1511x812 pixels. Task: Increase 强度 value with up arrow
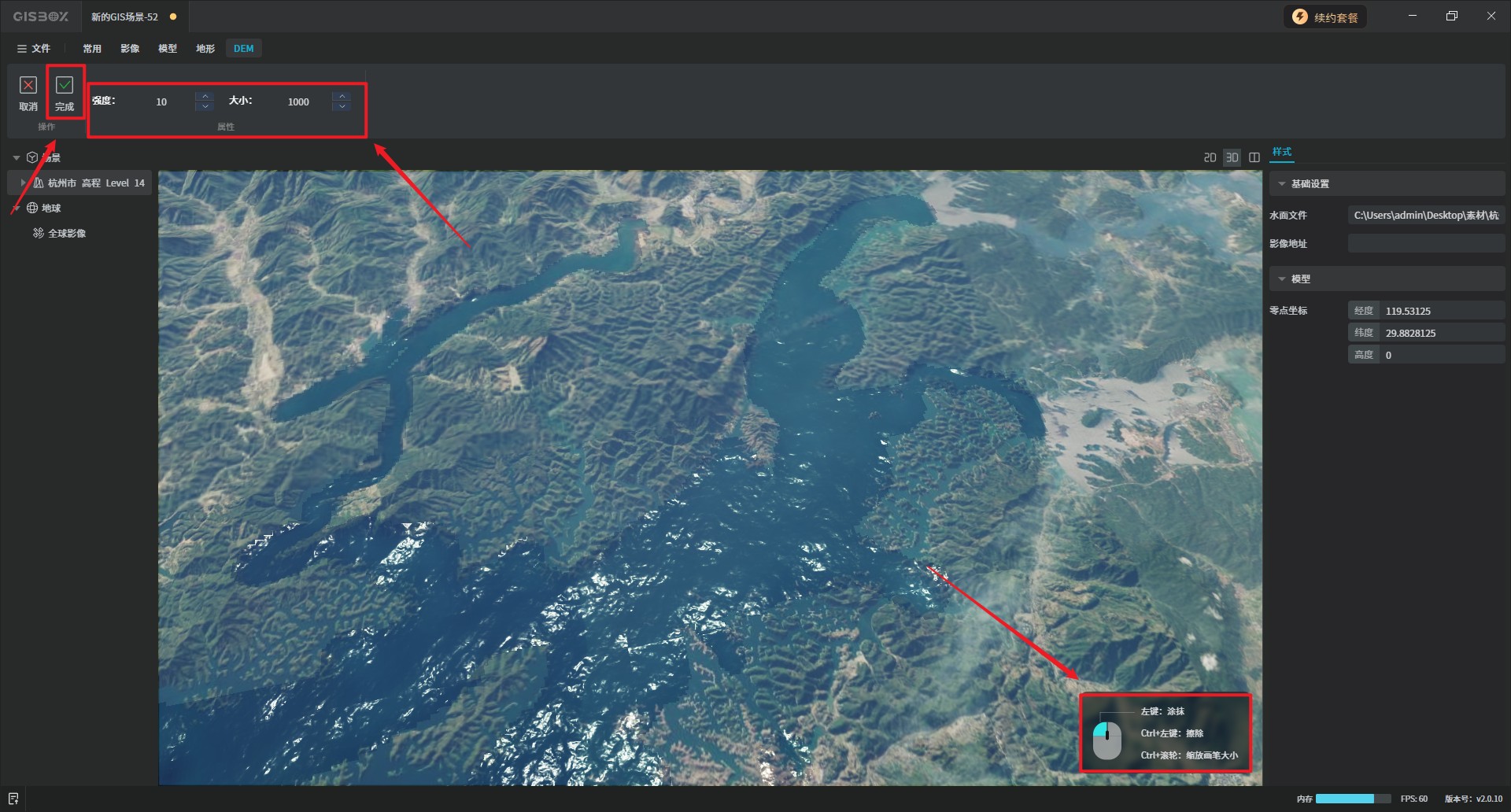[x=205, y=96]
